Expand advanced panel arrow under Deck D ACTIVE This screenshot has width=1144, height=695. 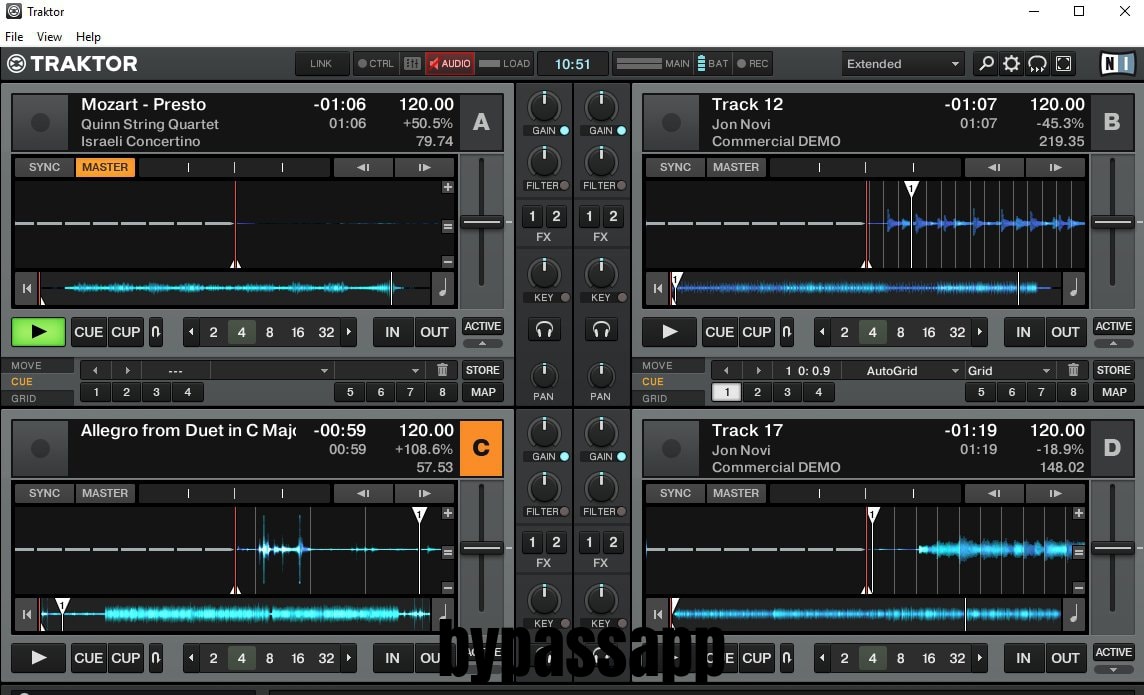pyautogui.click(x=1113, y=669)
